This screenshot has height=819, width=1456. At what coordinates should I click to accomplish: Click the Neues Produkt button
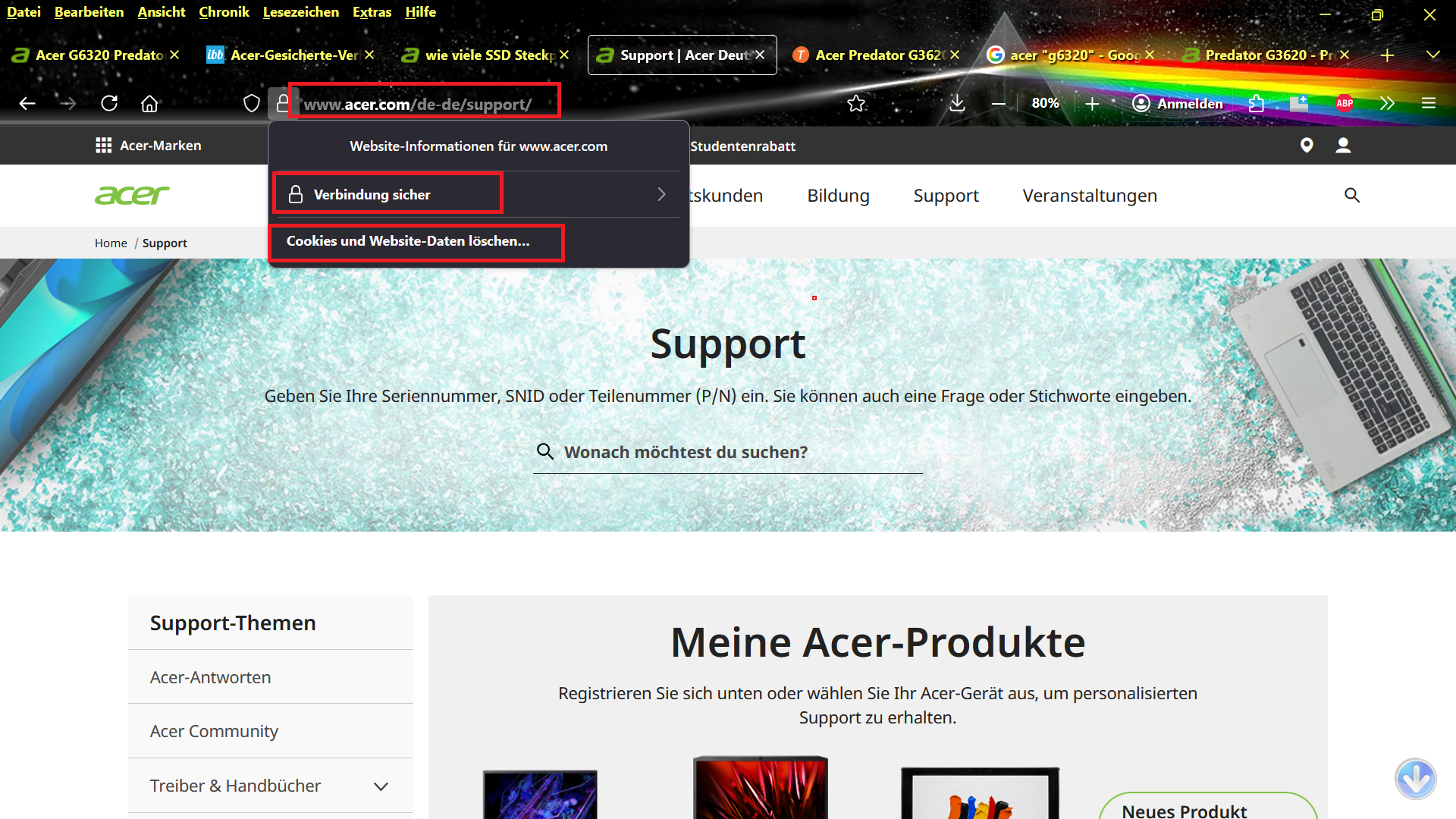(1209, 807)
